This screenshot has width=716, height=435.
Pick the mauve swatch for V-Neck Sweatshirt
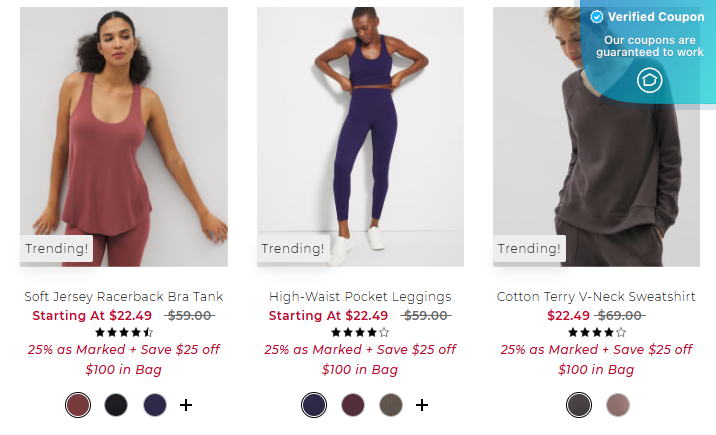[617, 405]
